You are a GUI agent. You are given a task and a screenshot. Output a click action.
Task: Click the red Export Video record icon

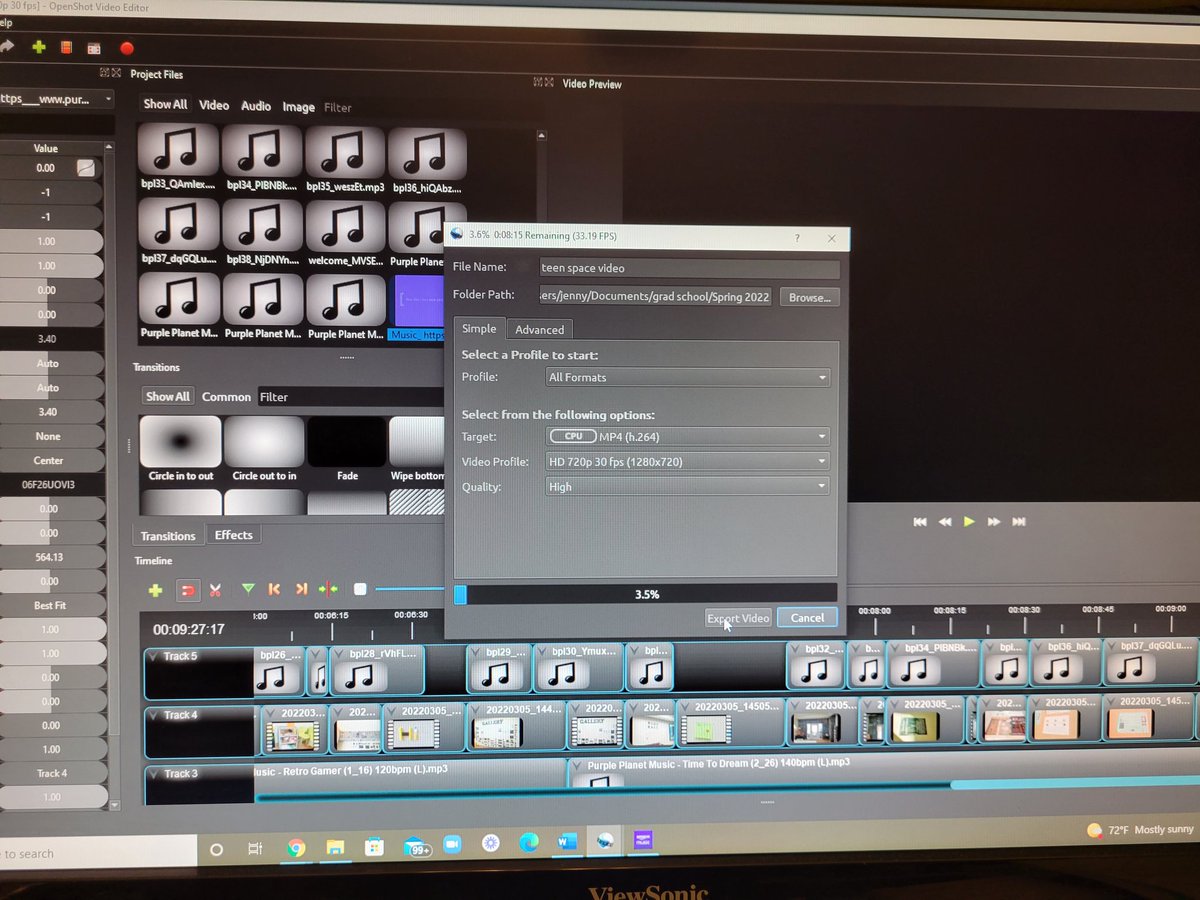point(126,47)
